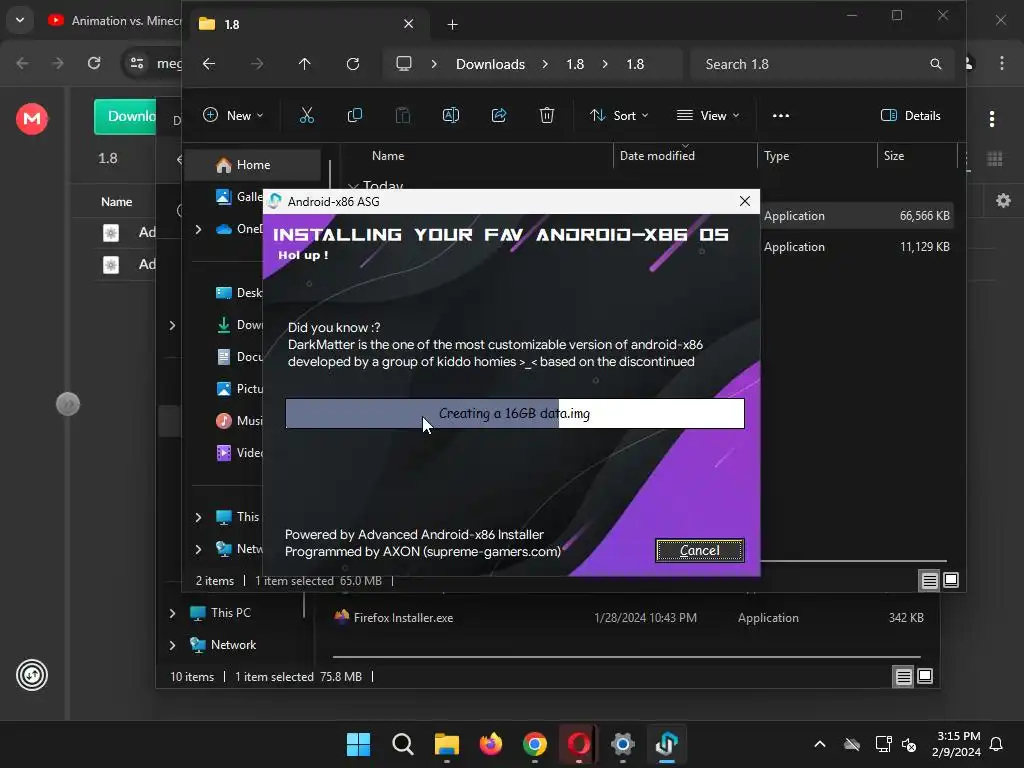Open the MEGA settings gear

[x=1002, y=200]
